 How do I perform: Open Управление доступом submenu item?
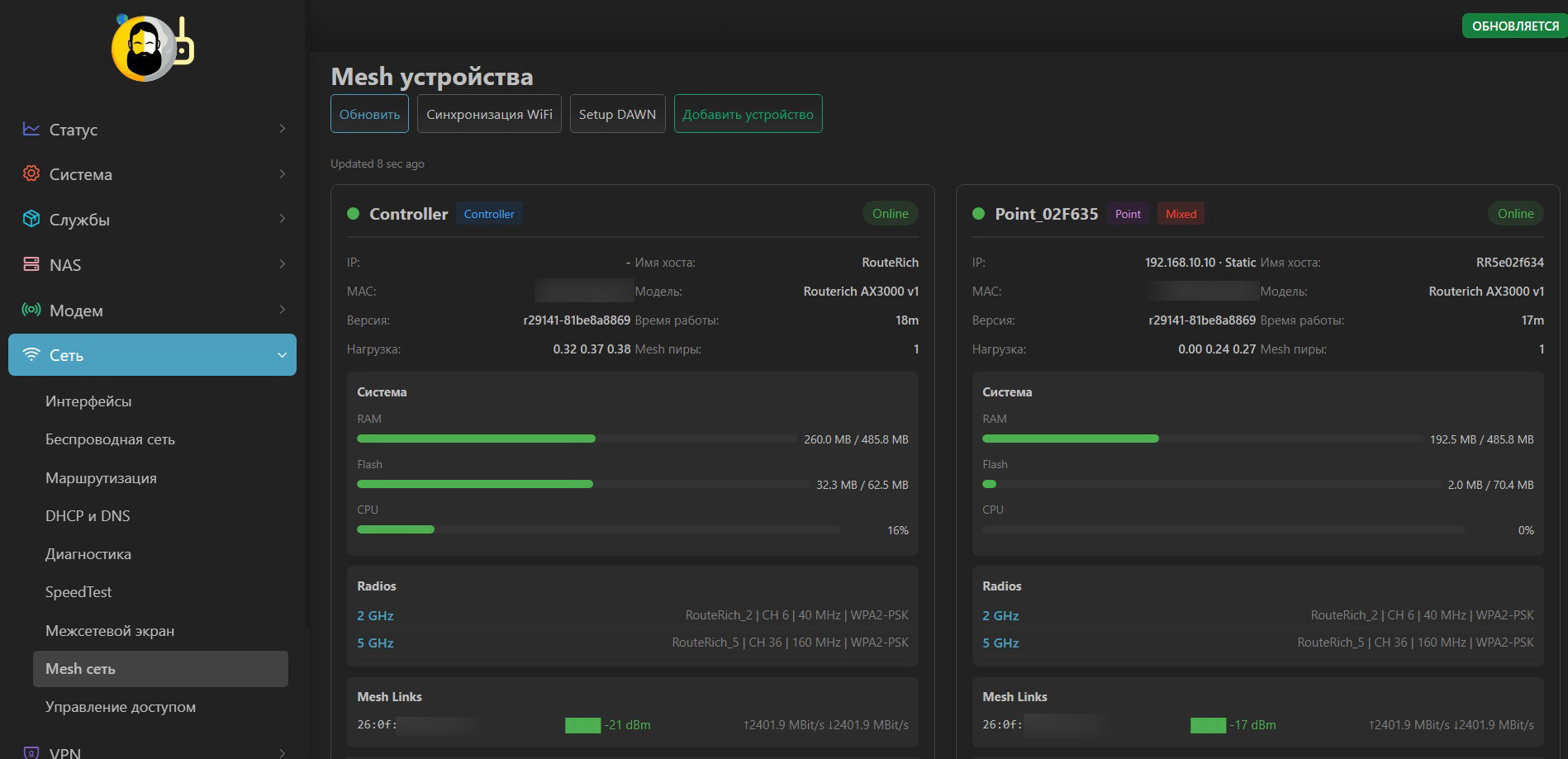[x=121, y=707]
